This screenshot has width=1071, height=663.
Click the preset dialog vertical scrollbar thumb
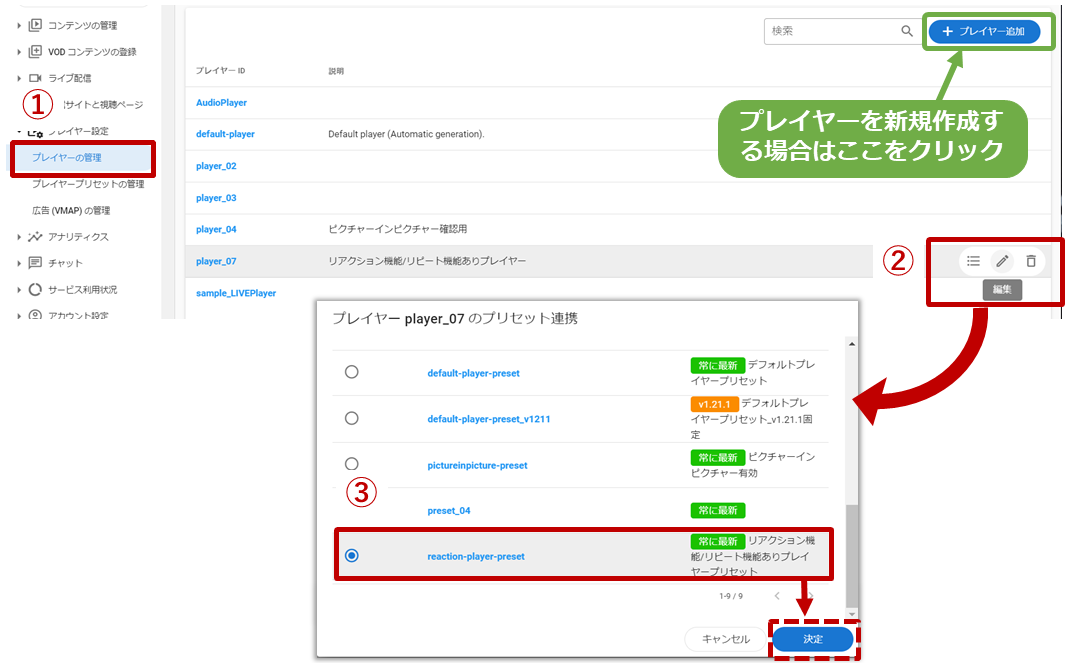(851, 555)
